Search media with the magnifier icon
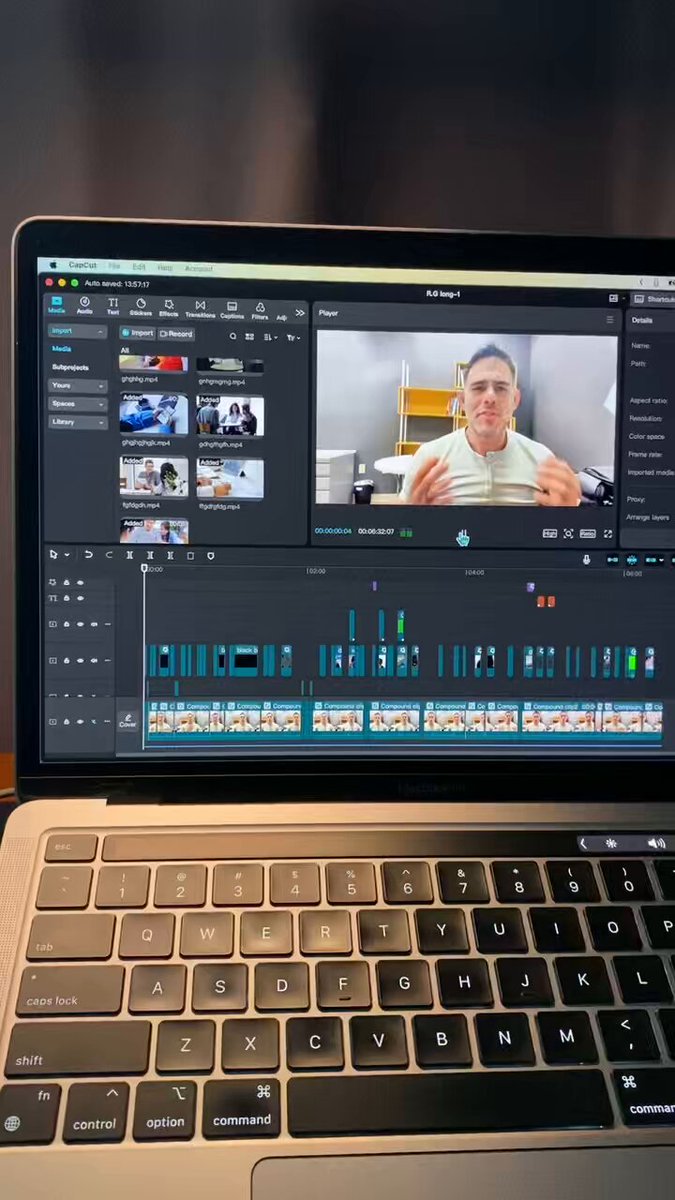The image size is (675, 1200). point(233,337)
